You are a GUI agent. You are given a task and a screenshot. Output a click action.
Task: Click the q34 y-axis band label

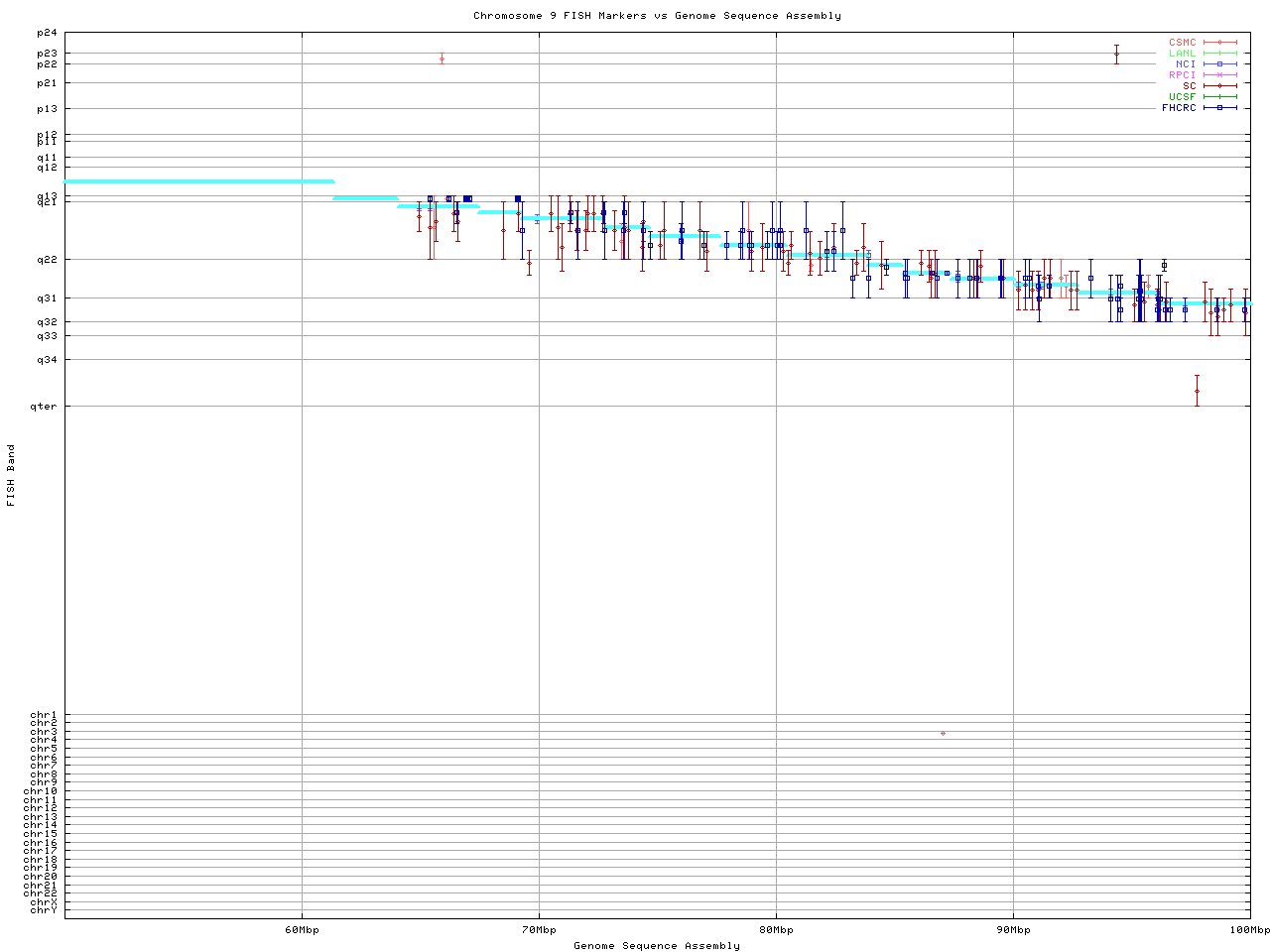(47, 360)
